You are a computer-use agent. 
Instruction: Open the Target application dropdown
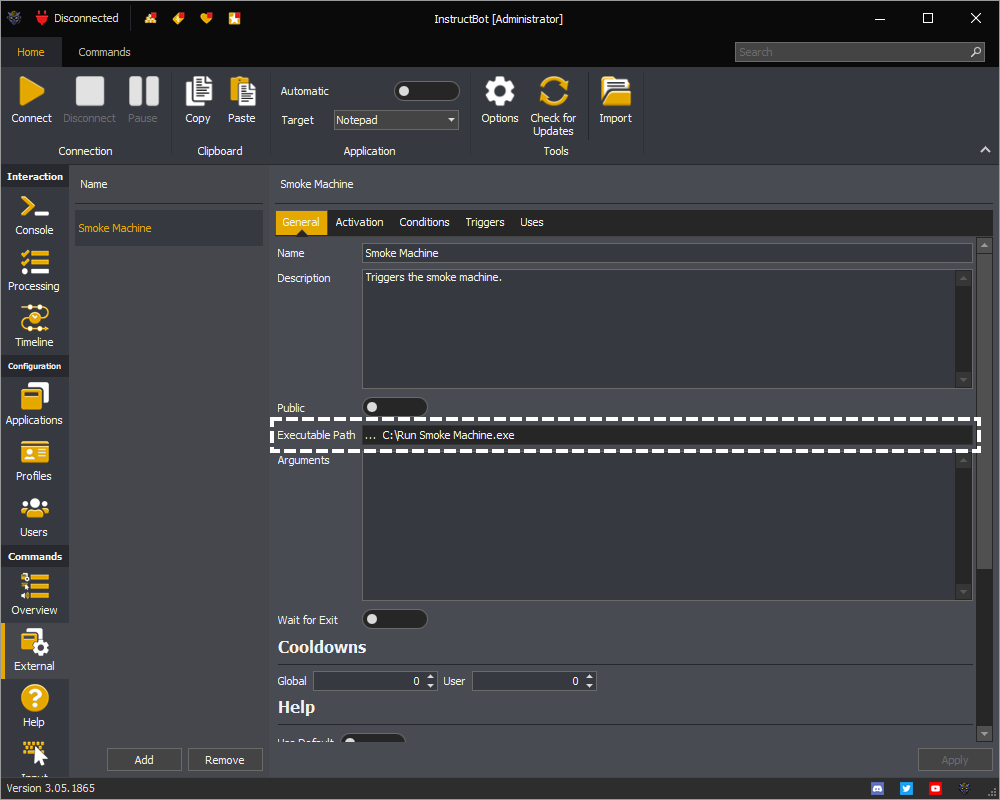coord(396,120)
